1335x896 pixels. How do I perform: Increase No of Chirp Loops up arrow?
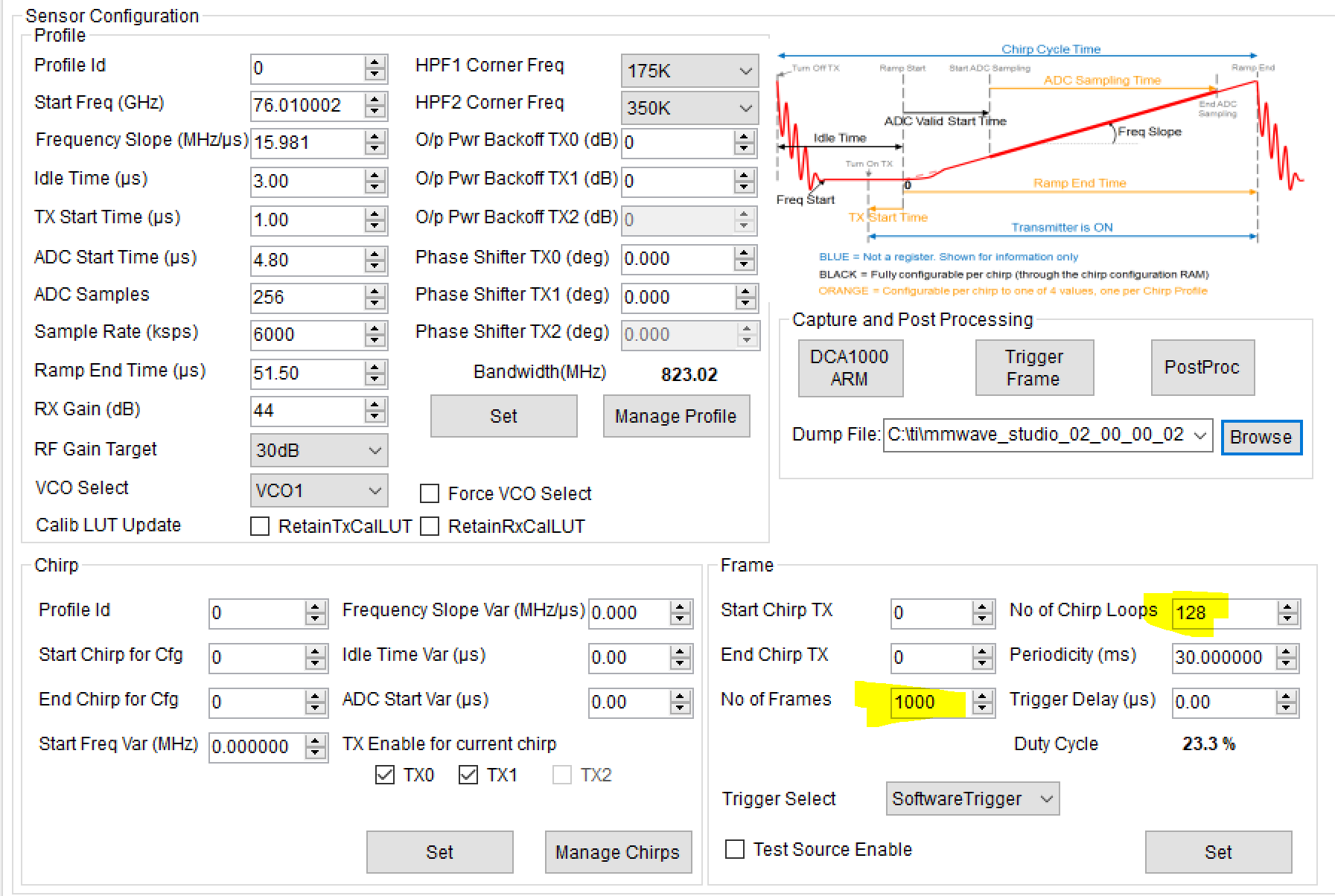click(1287, 607)
